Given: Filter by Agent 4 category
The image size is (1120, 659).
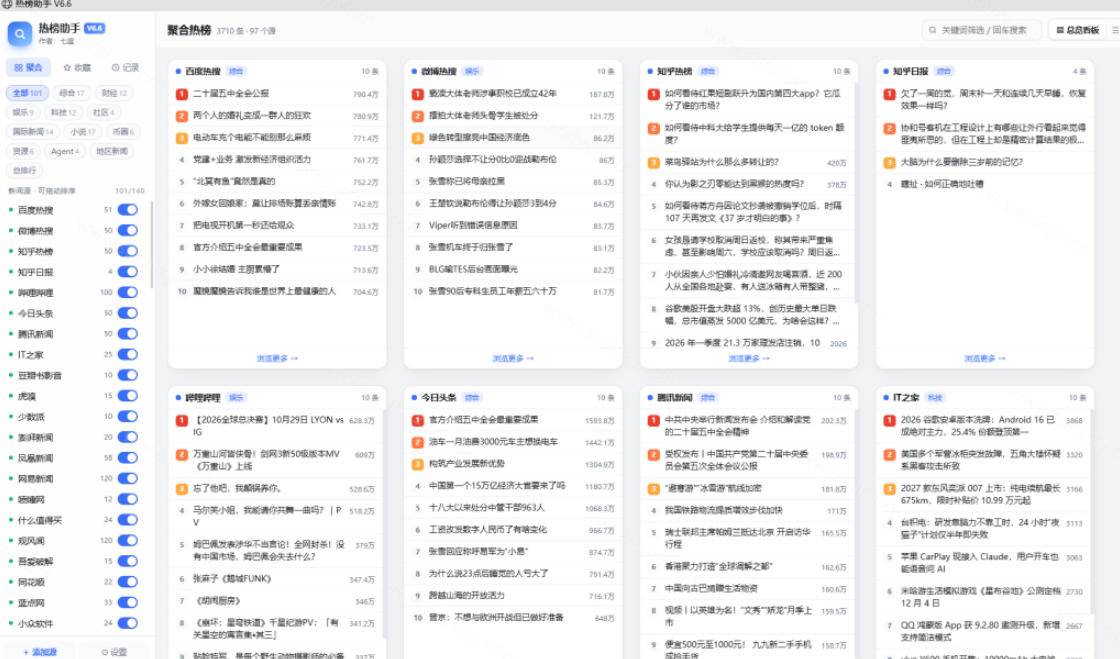Looking at the screenshot, I should click(x=65, y=151).
